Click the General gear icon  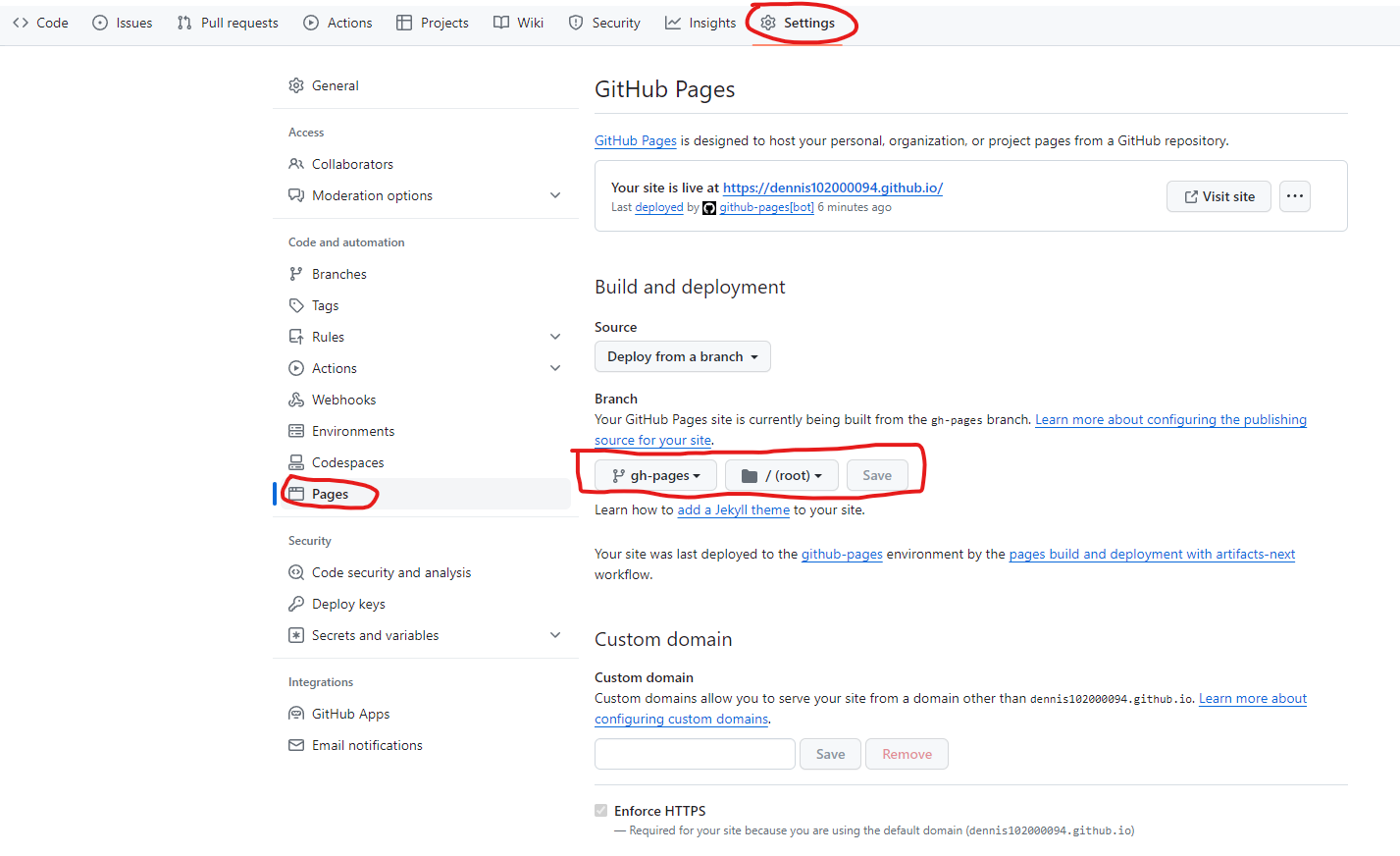pos(296,85)
